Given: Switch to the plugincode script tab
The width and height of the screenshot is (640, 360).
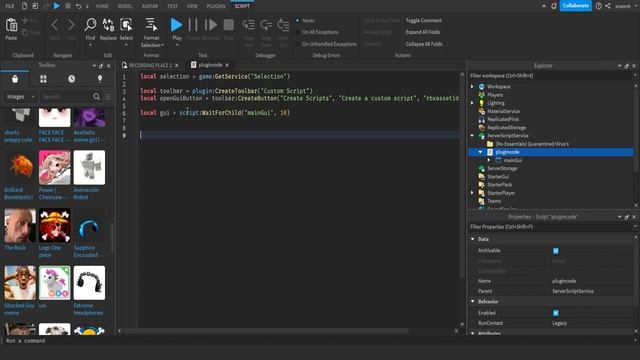Looking at the screenshot, I should 210,65.
